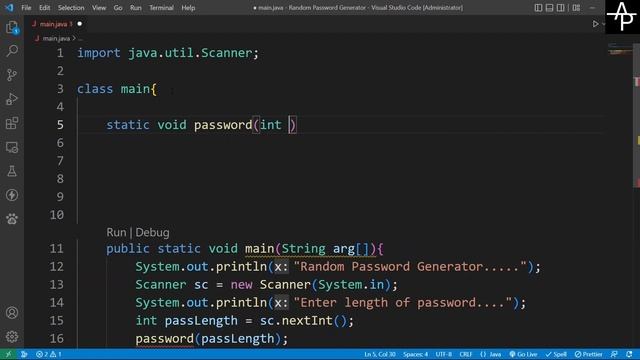Click the Run CodeLens above main method
640x360 pixels.
(116, 232)
